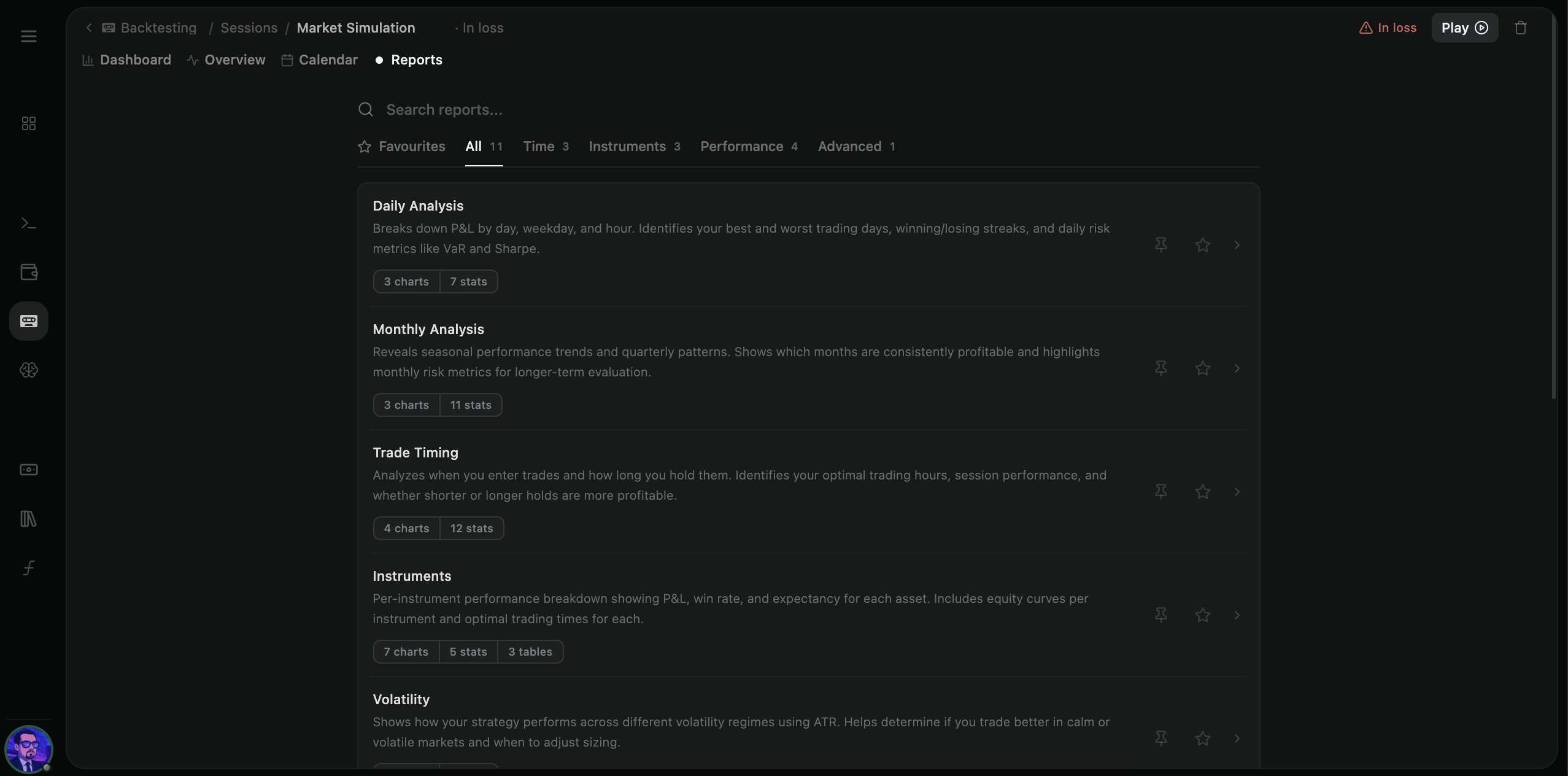Pin the Trade Timing report
Image resolution: width=1568 pixels, height=776 pixels.
[x=1161, y=492]
